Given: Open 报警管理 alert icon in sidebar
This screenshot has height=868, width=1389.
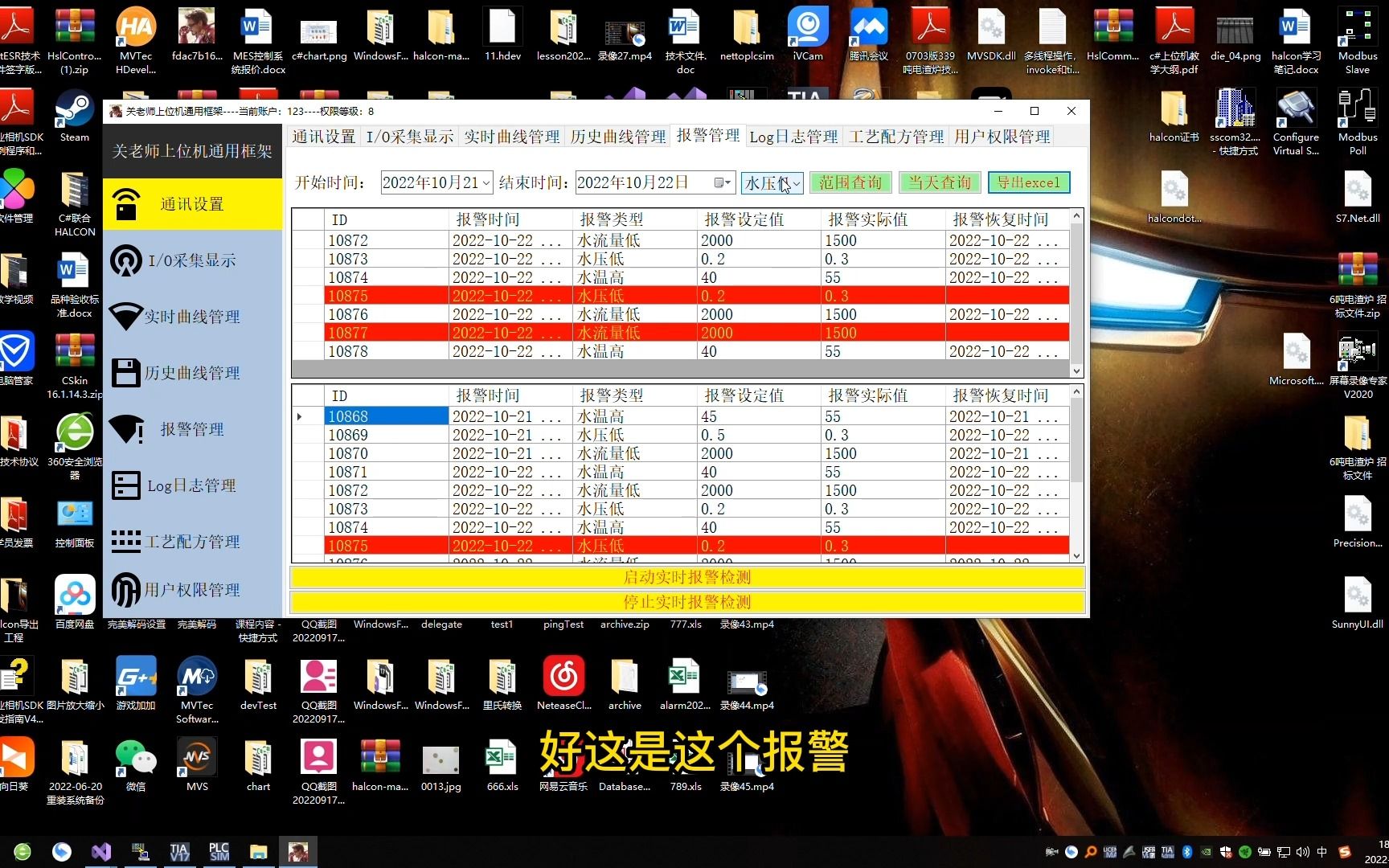Looking at the screenshot, I should pos(126,429).
